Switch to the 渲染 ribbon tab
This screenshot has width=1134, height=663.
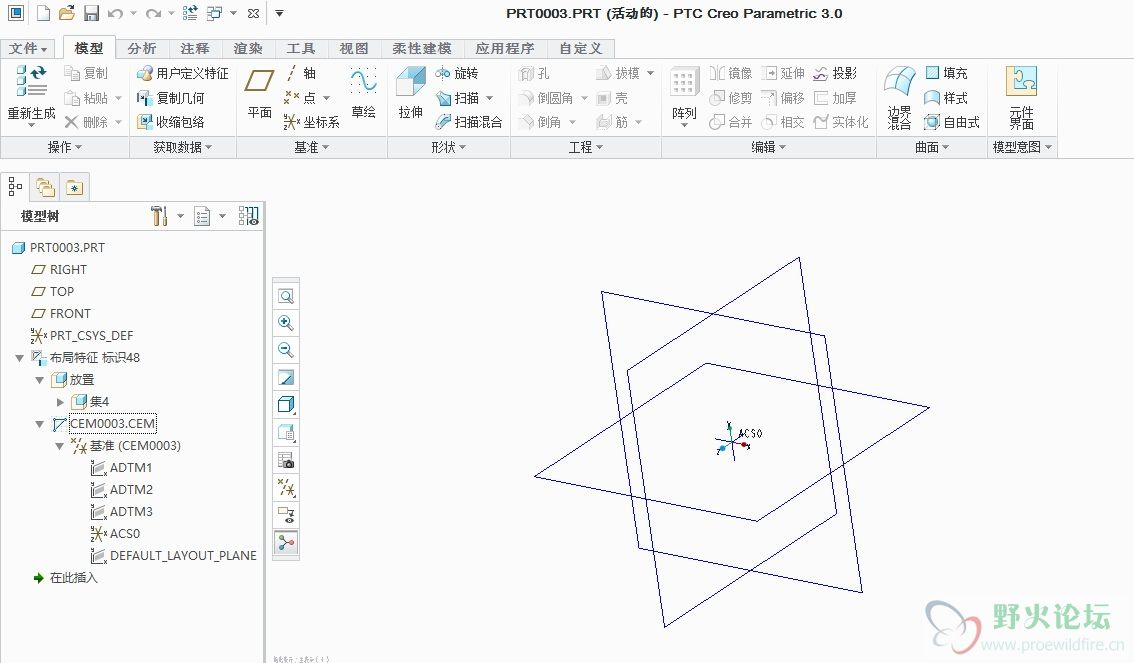point(248,48)
